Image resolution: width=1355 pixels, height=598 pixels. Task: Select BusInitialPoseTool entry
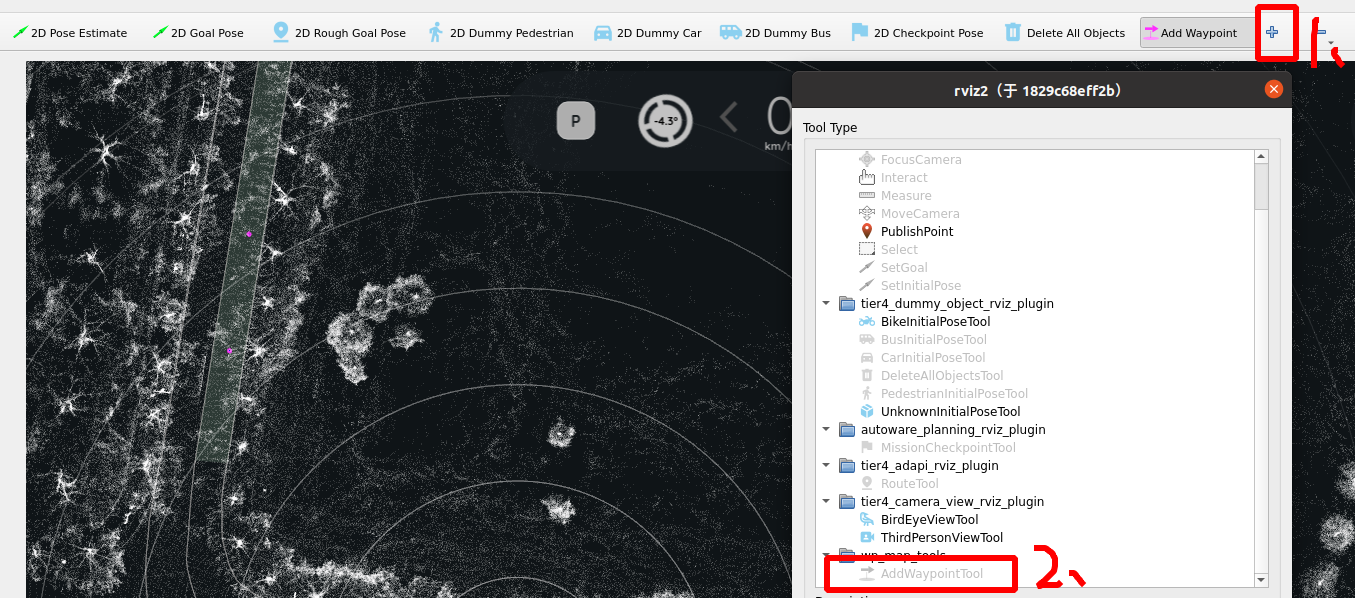[x=923, y=340]
